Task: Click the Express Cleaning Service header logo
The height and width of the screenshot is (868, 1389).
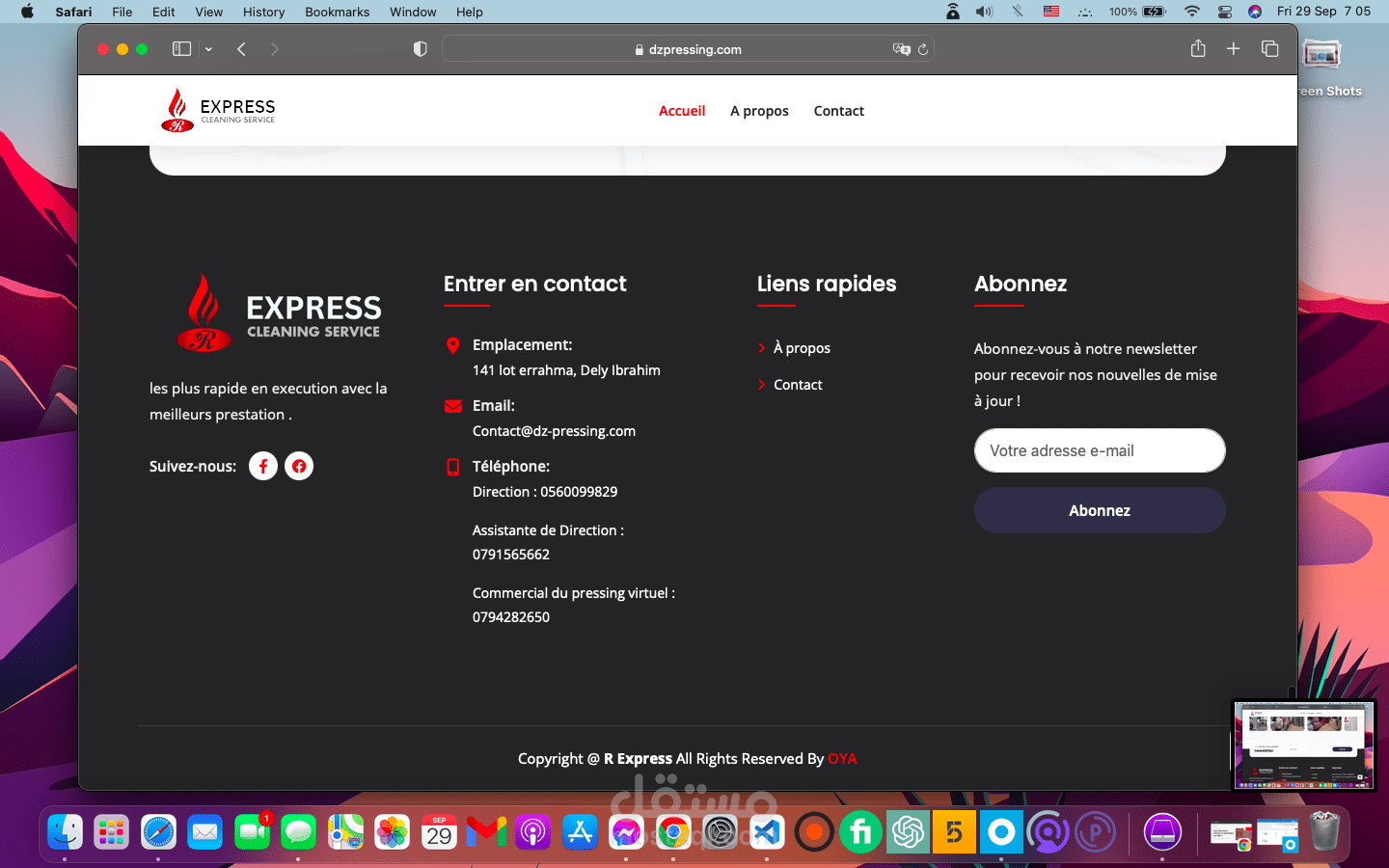Action: click(218, 111)
